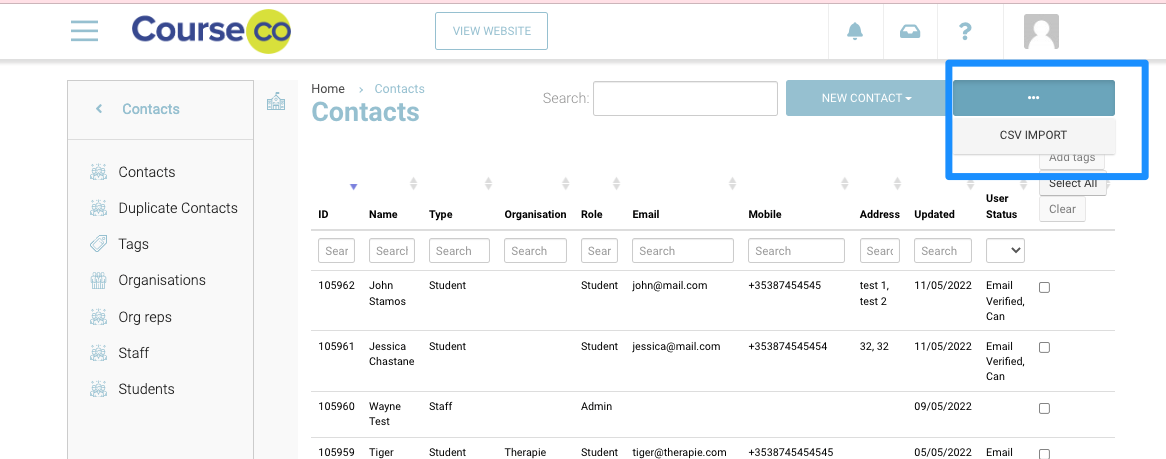Click the building icon beside the sidebar
Screen dimensions: 1166x459
pos(276,101)
